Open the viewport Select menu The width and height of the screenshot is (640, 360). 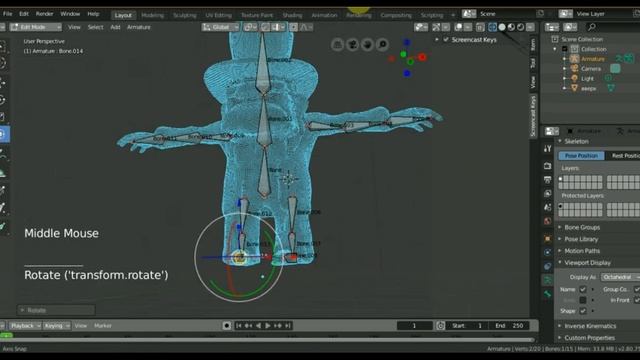95,27
